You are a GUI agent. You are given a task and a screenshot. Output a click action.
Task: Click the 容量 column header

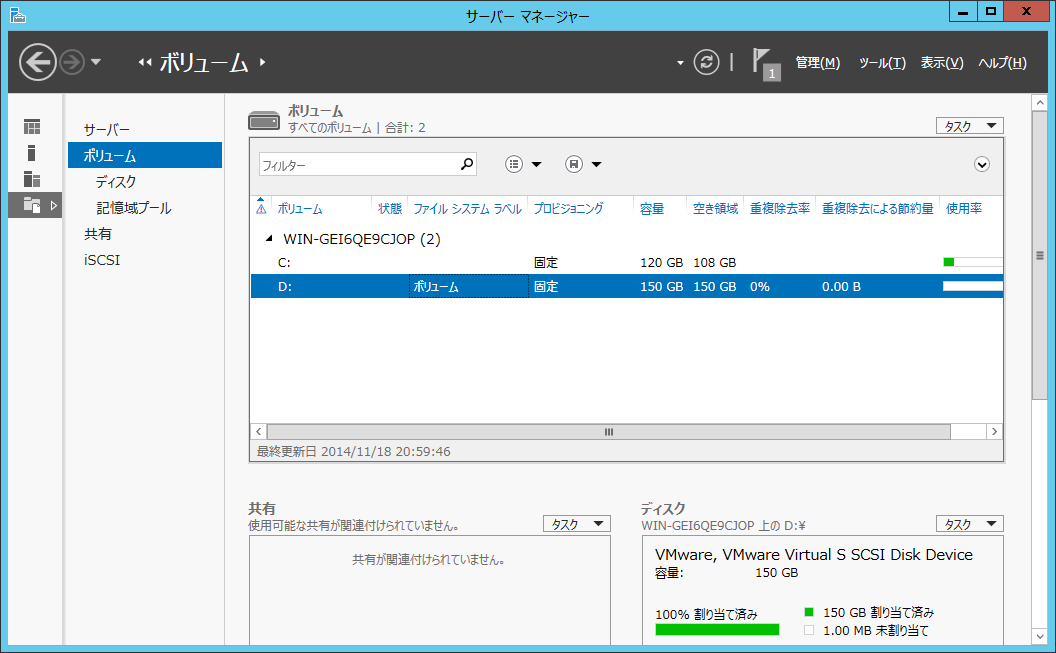(652, 209)
